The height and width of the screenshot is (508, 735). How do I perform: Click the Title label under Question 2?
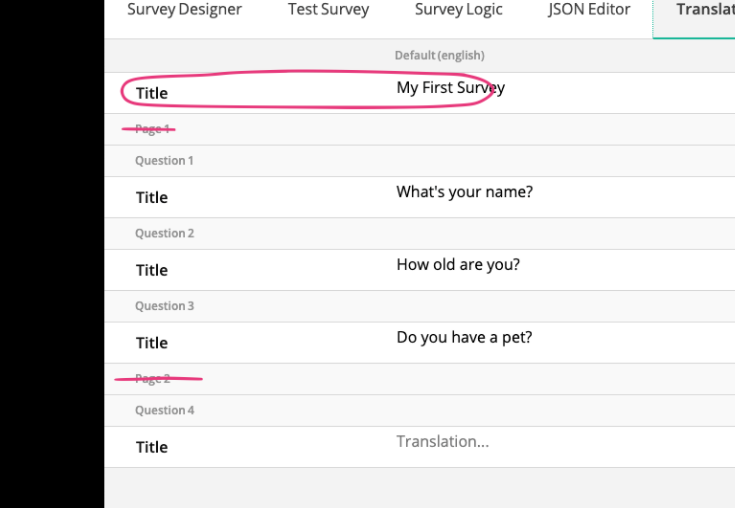tap(152, 270)
